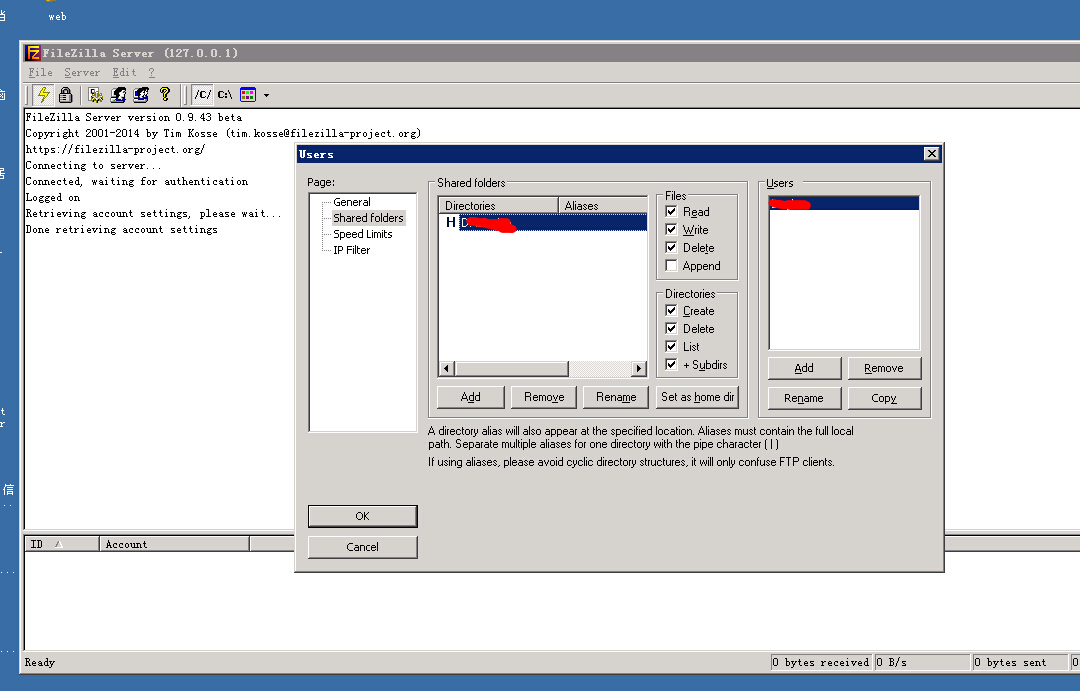Click 'web' desktop icon label

coord(57,17)
